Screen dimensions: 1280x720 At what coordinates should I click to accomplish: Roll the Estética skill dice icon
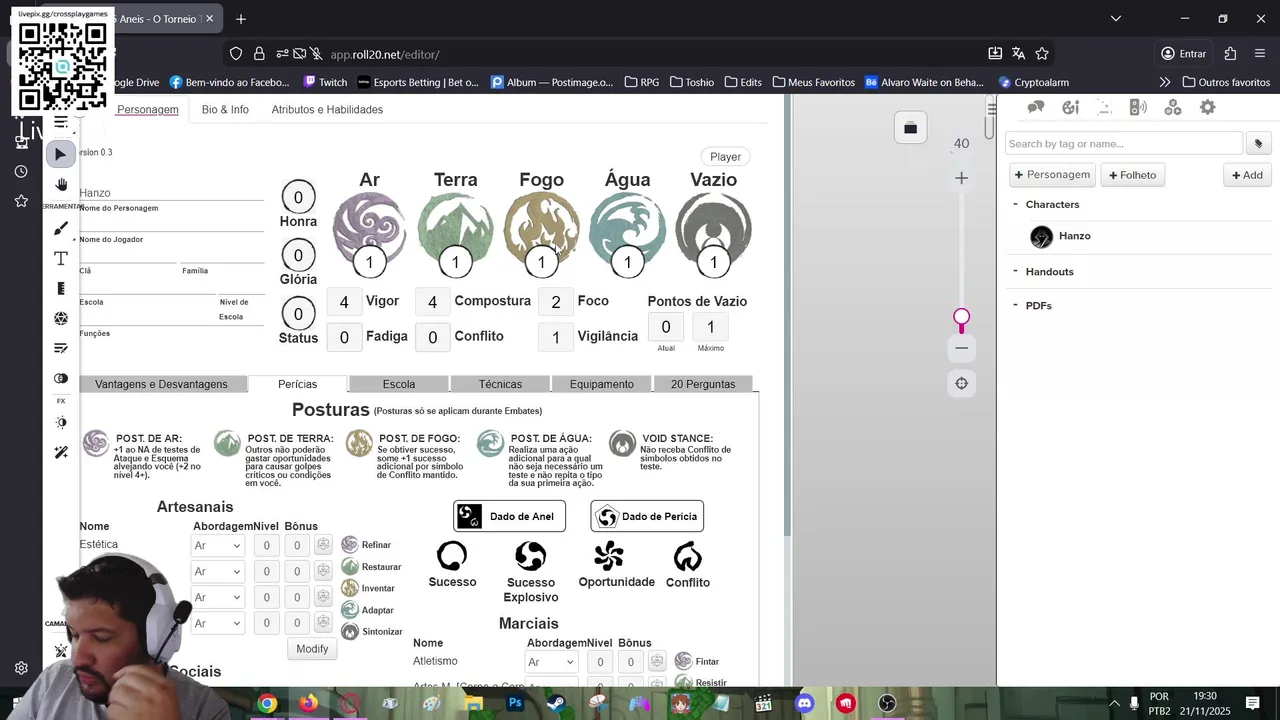[x=323, y=545]
